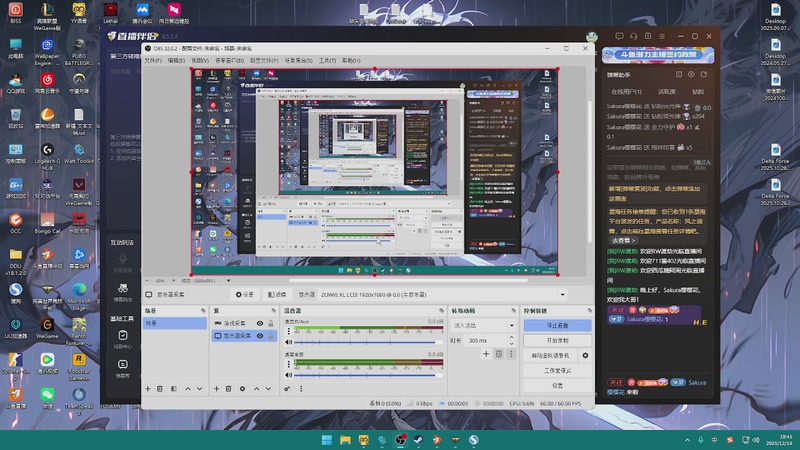Screen dimensions: 800x450
Task: Remove selected source with sources trash icon
Action: tap(229, 389)
